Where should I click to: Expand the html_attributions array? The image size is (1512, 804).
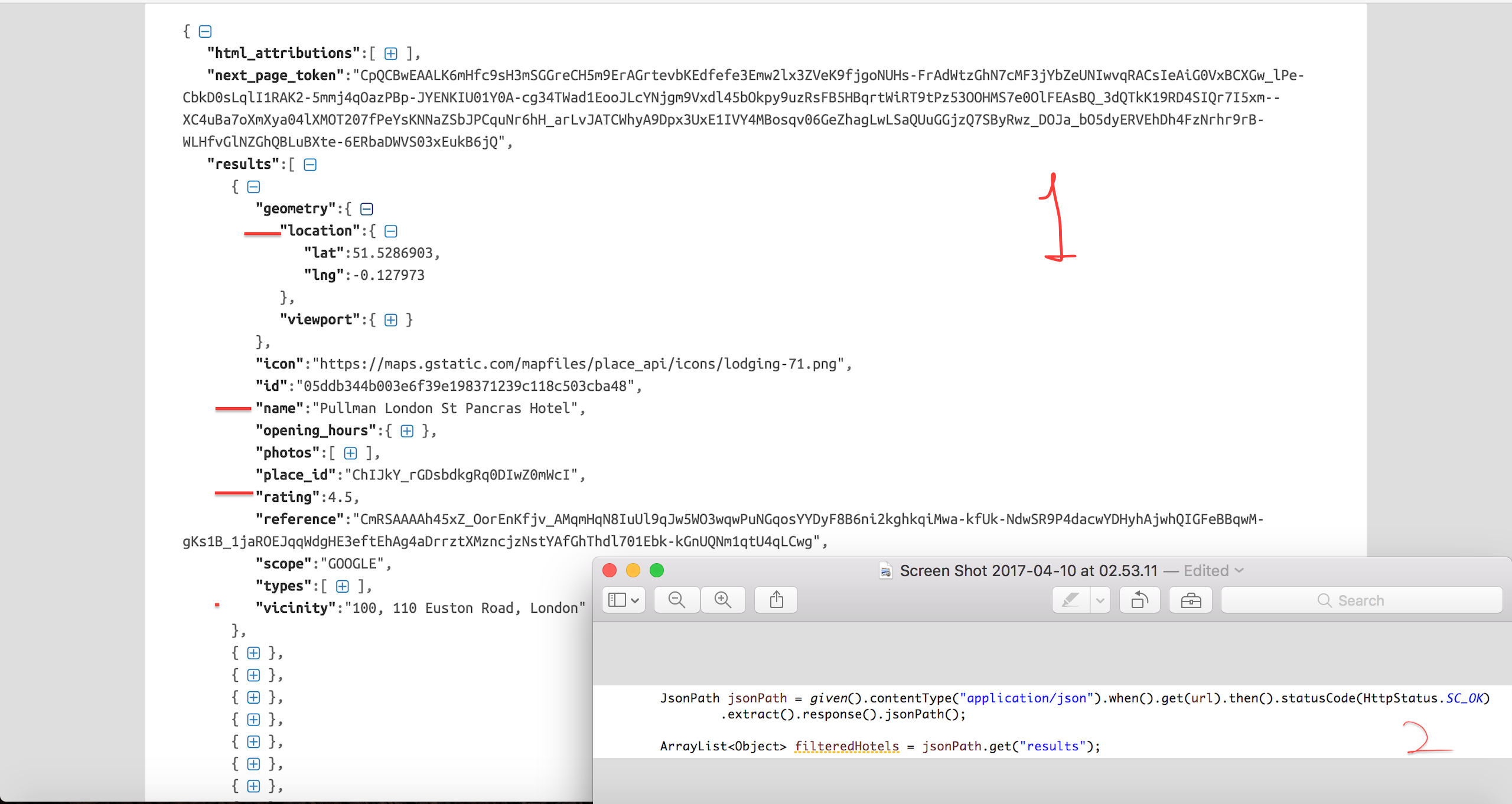pyautogui.click(x=394, y=54)
